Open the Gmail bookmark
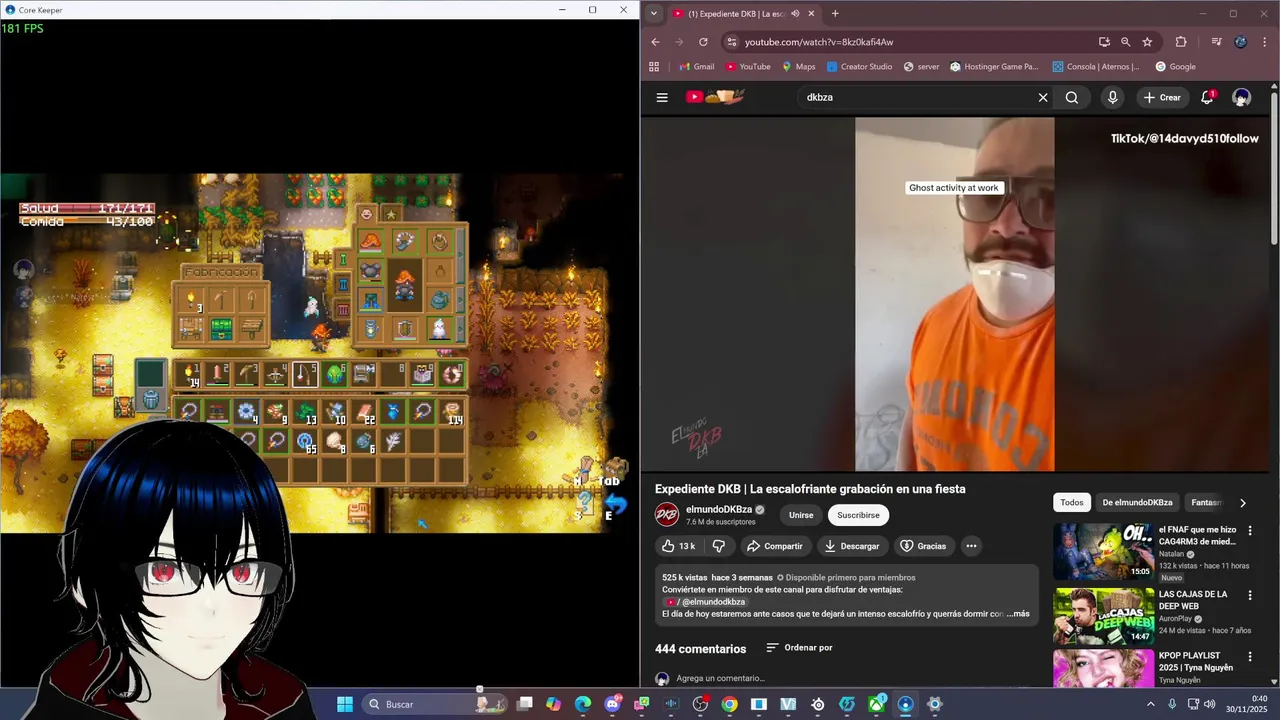 click(x=697, y=67)
